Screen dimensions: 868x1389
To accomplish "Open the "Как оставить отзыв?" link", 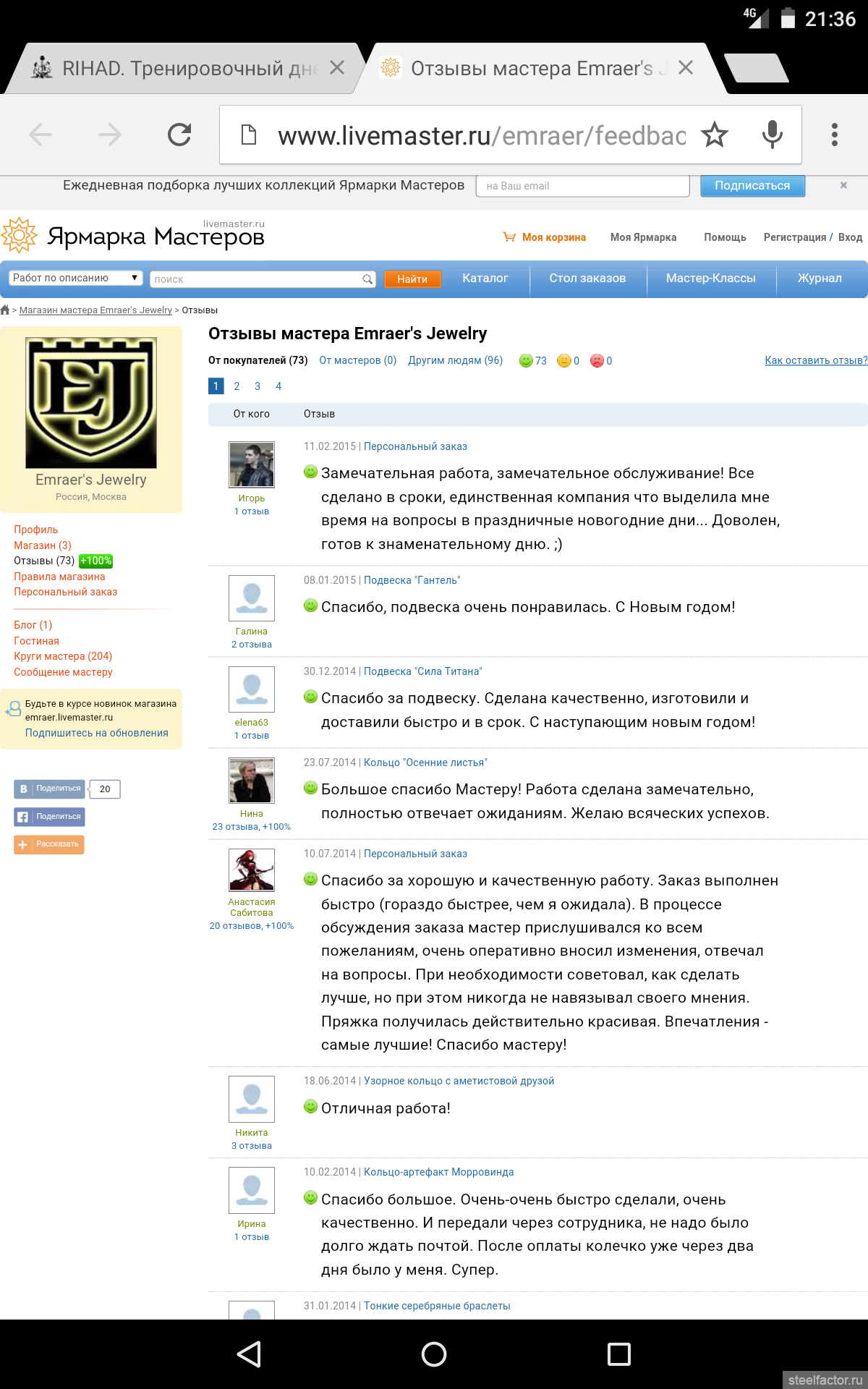I will (815, 360).
